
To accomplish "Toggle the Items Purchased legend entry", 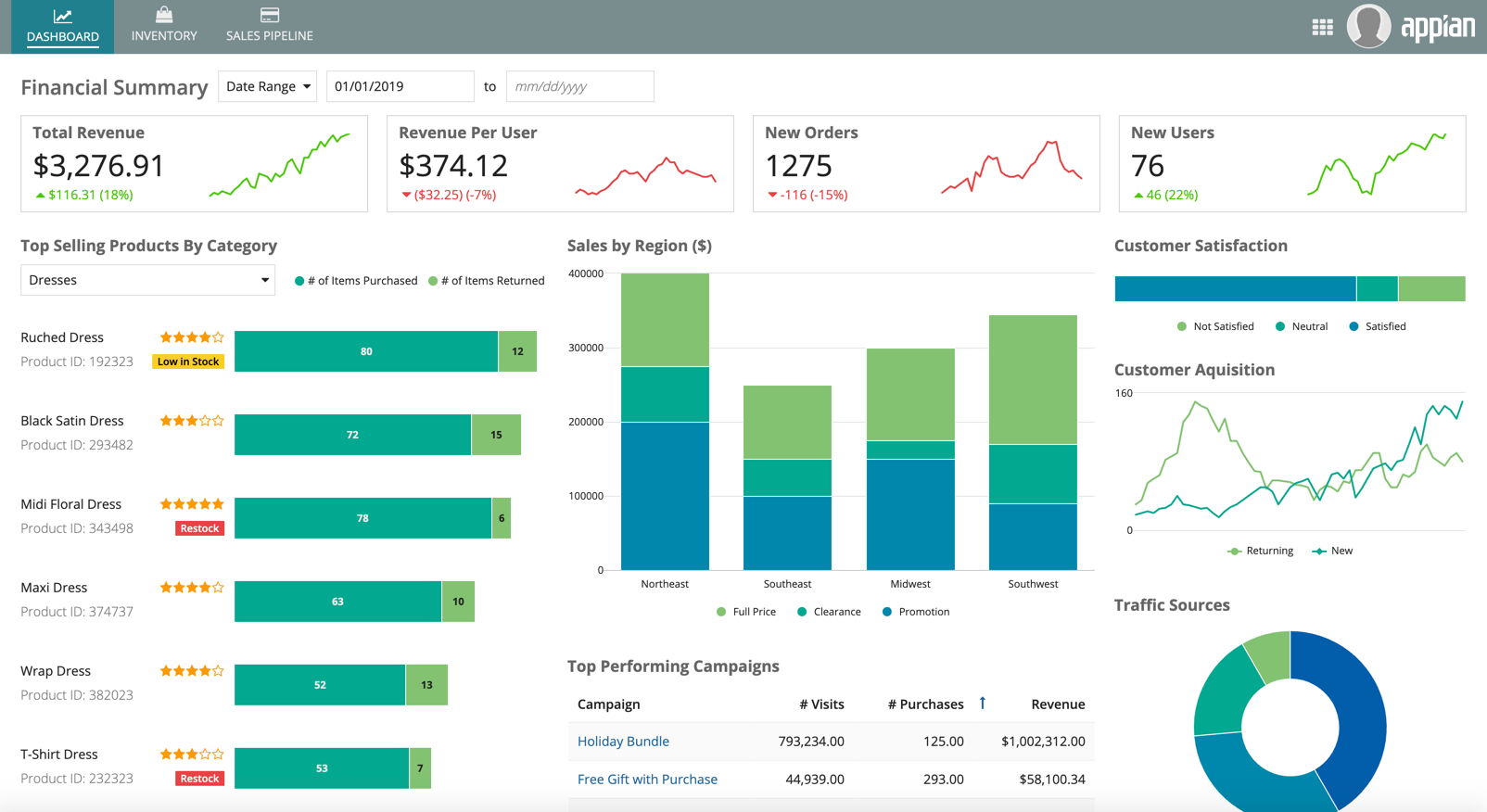I will click(356, 281).
